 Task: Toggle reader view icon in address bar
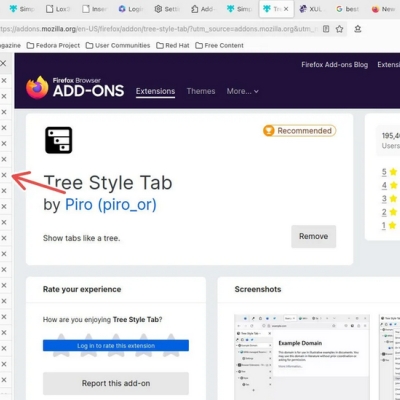point(326,29)
